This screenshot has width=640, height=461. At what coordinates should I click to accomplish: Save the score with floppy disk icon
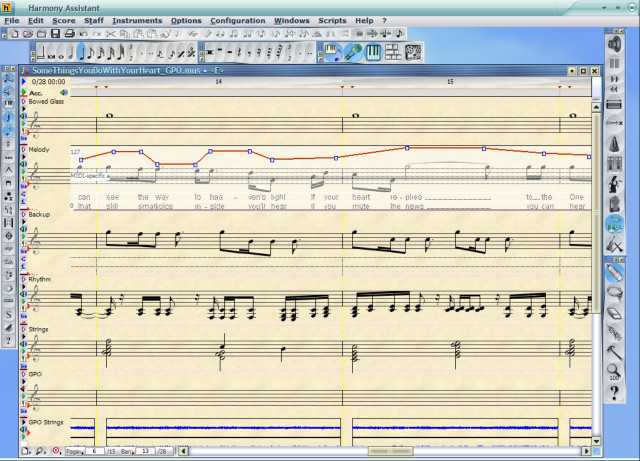pos(55,34)
